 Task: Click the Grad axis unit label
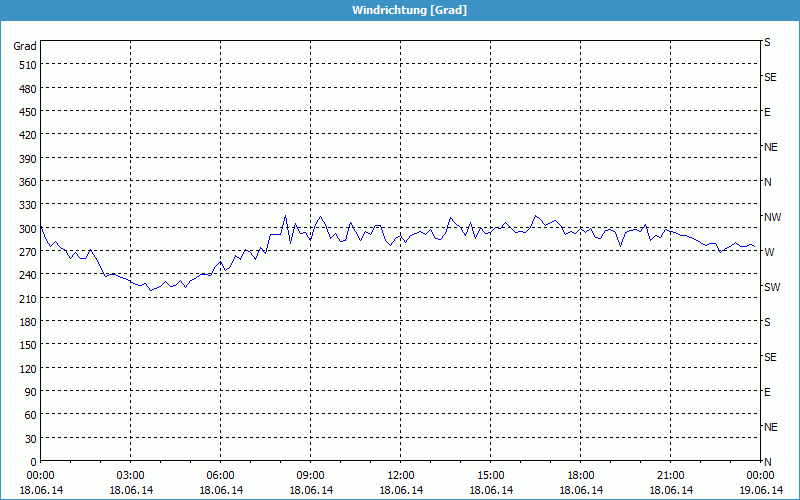point(25,46)
